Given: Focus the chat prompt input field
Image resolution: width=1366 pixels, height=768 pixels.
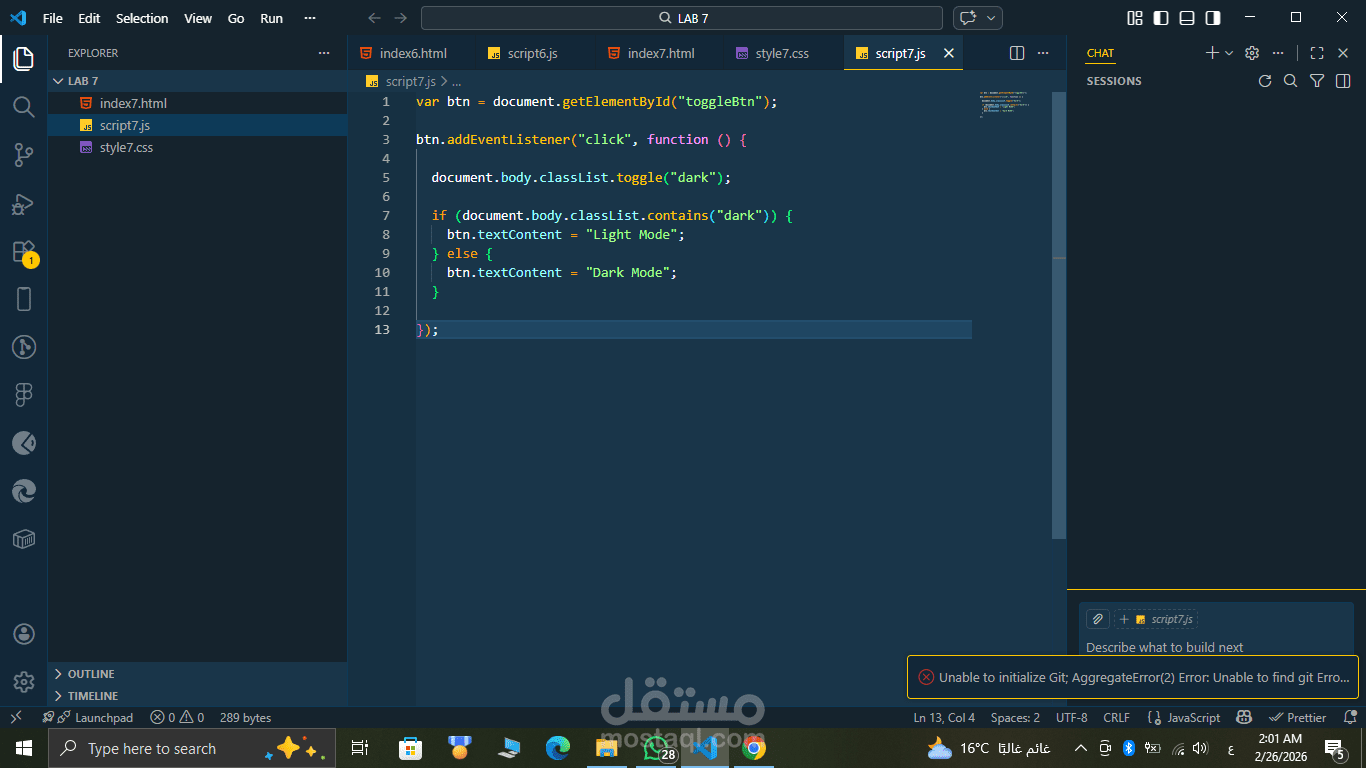Looking at the screenshot, I should [x=1215, y=647].
